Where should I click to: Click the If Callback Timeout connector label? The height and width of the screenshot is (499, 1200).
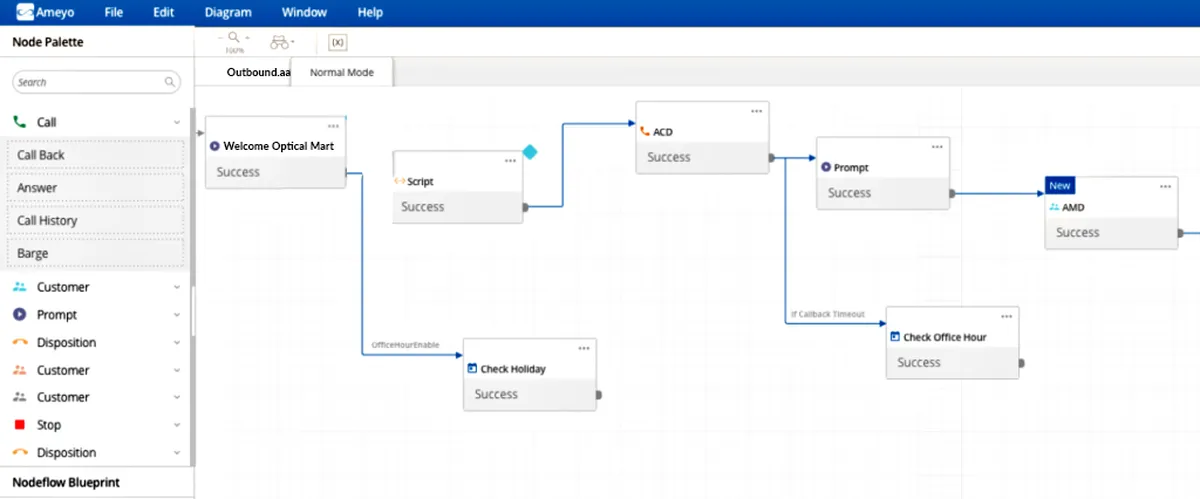[x=827, y=314]
